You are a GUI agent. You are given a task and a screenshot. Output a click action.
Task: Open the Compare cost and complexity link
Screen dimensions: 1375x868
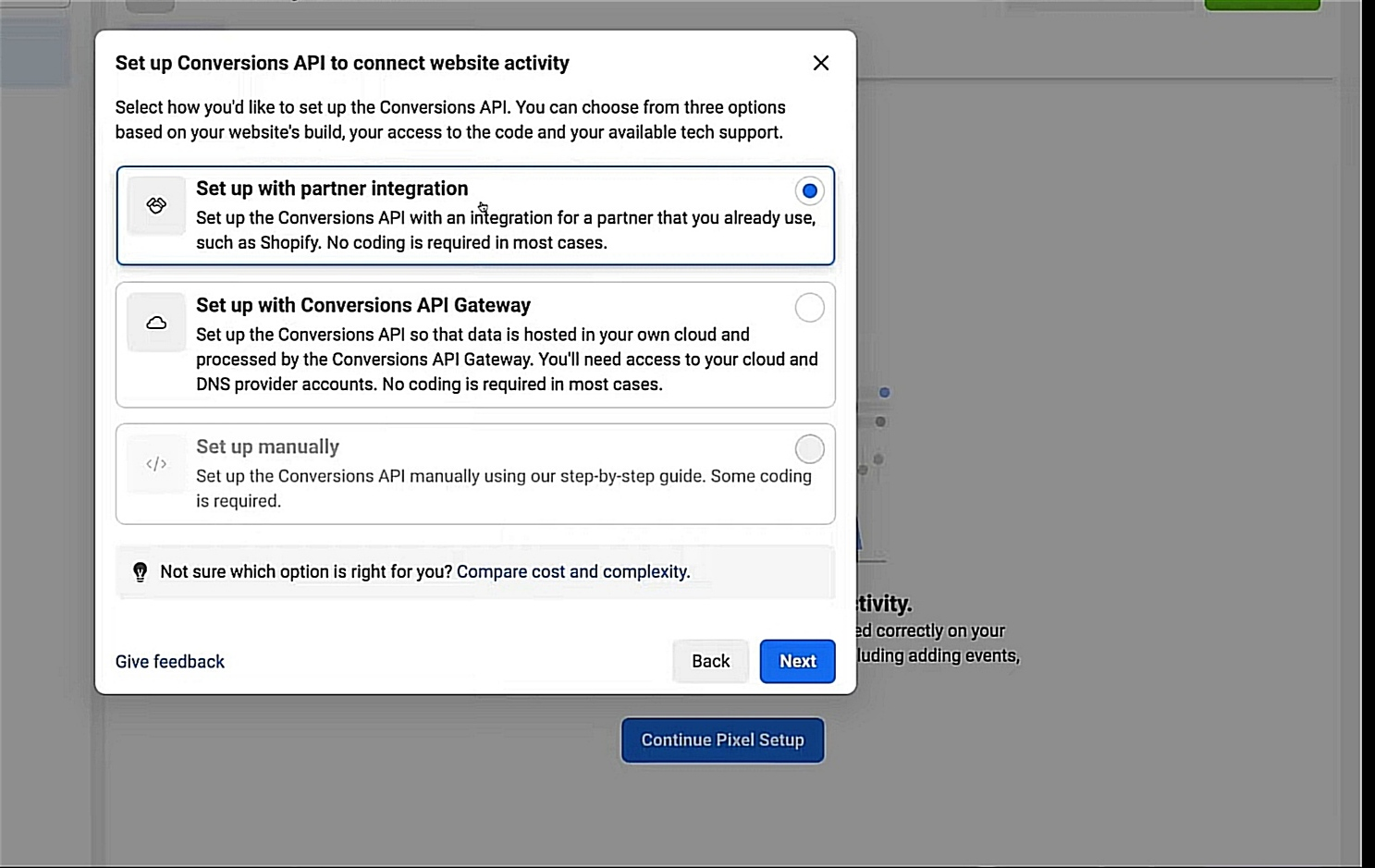pos(572,571)
